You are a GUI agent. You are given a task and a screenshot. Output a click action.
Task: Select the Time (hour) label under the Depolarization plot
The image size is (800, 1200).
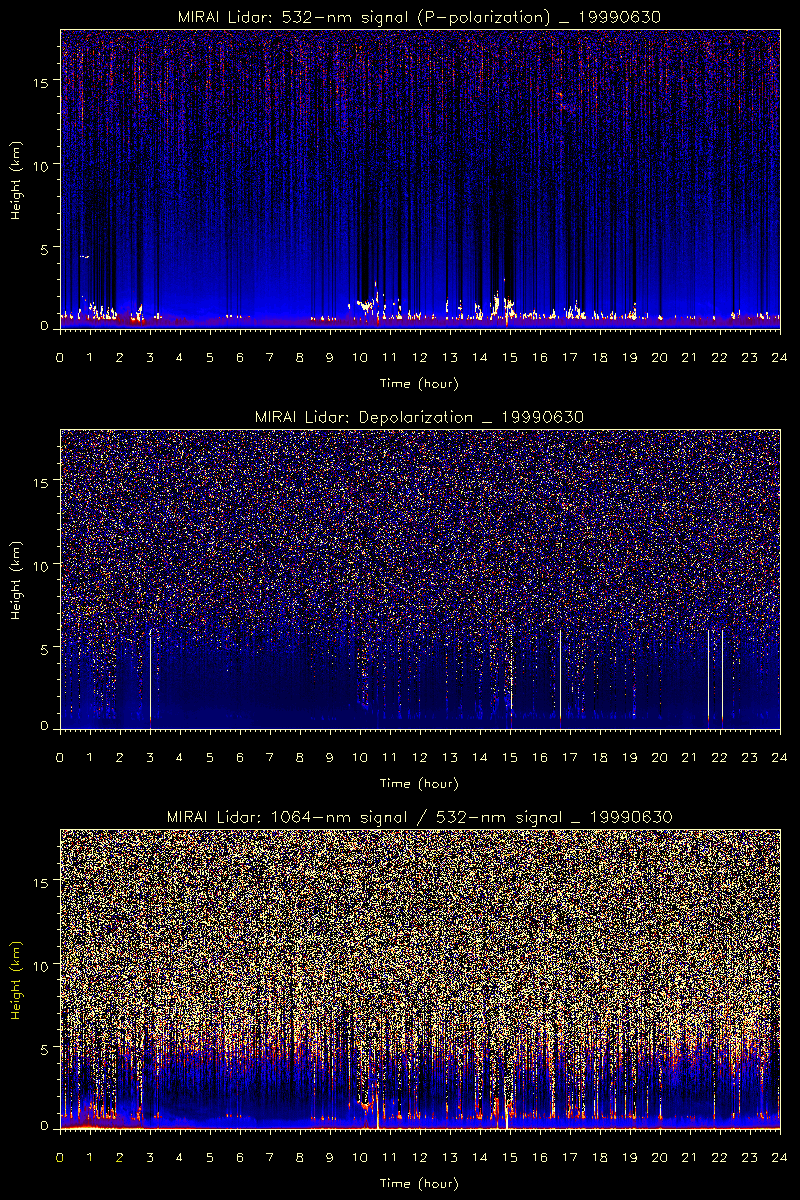419,783
